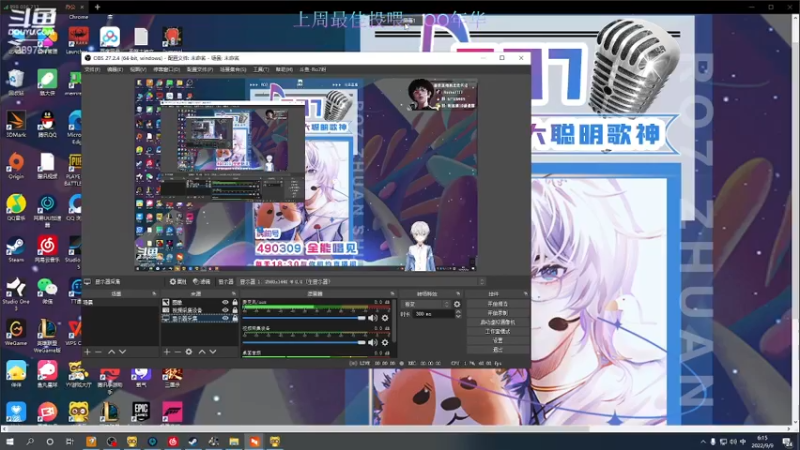Open the 3DMark desktop shortcut
Viewport: 800px width, 450px height.
16,124
